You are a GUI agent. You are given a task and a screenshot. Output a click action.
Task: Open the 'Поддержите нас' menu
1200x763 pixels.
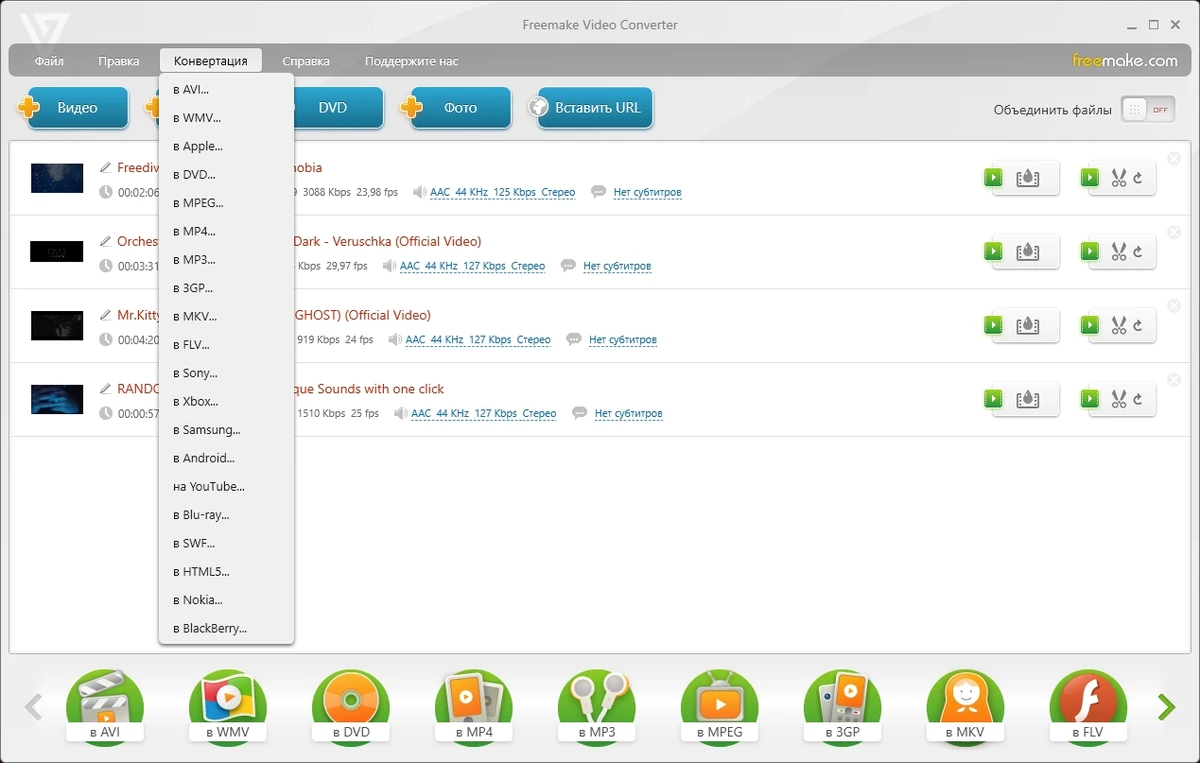(x=412, y=61)
